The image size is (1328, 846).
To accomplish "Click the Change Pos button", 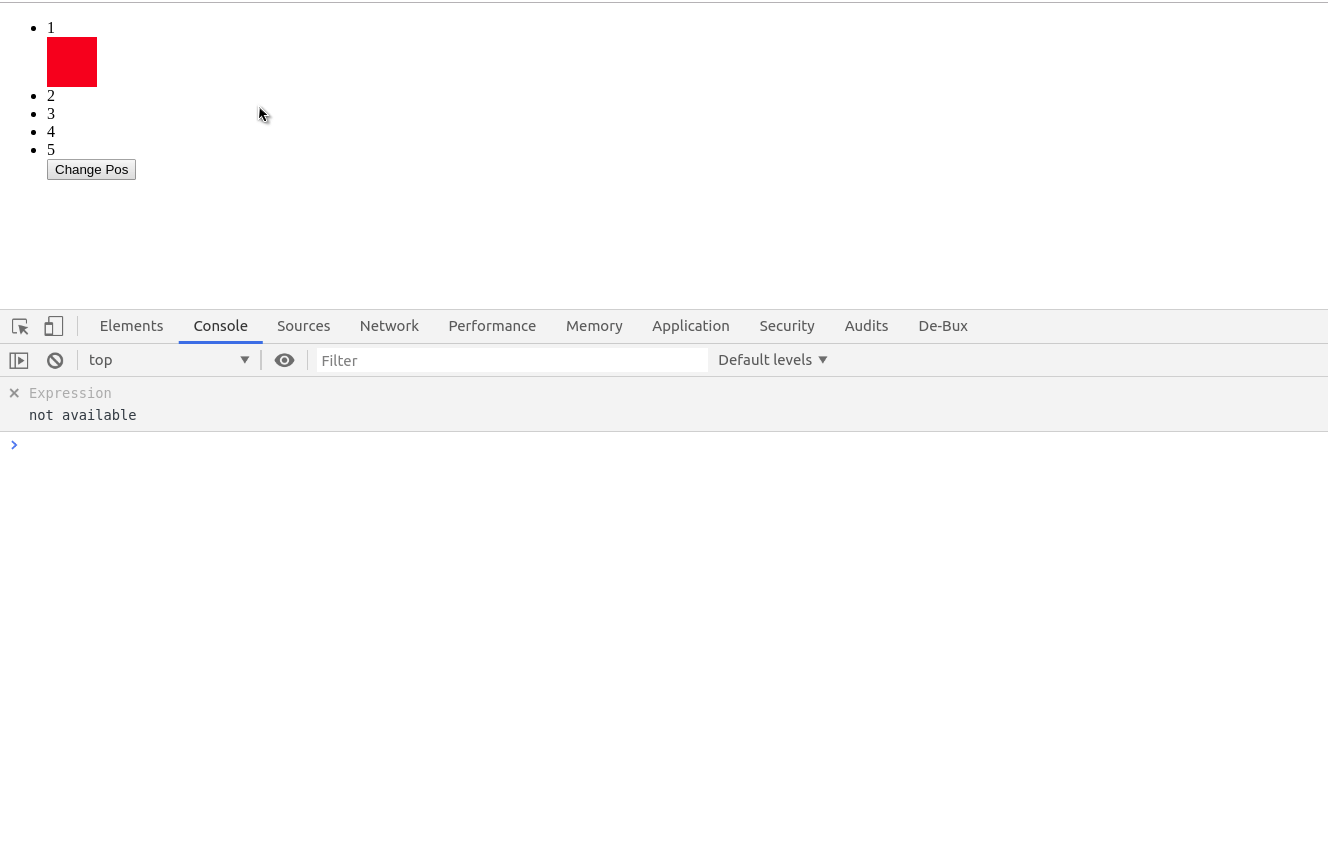I will [x=91, y=170].
